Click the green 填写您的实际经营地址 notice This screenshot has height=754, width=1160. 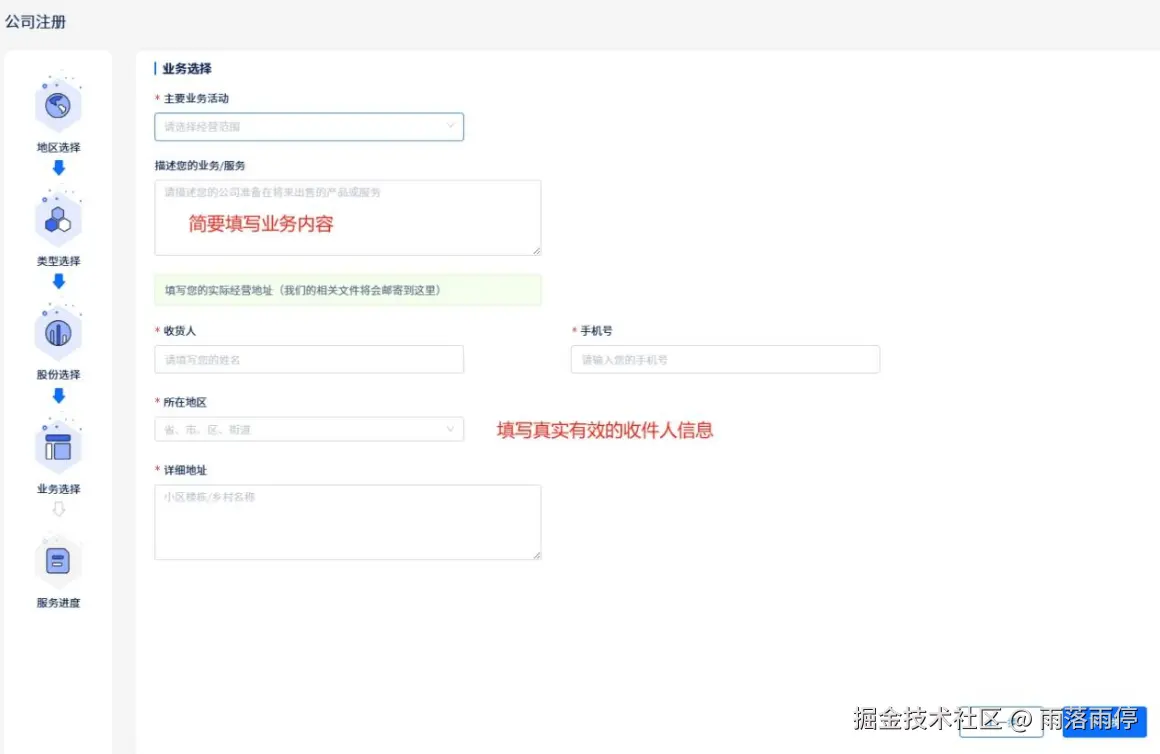[348, 290]
